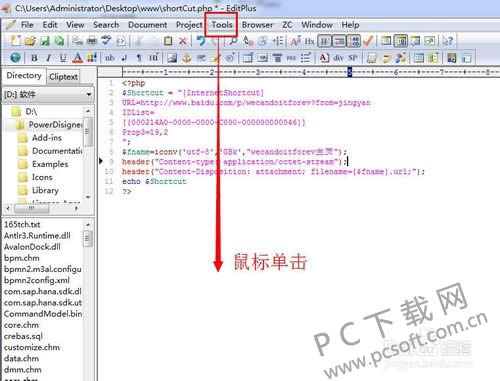The height and width of the screenshot is (381, 500).
Task: Click the div tag toolbar icon
Action: pos(338,58)
